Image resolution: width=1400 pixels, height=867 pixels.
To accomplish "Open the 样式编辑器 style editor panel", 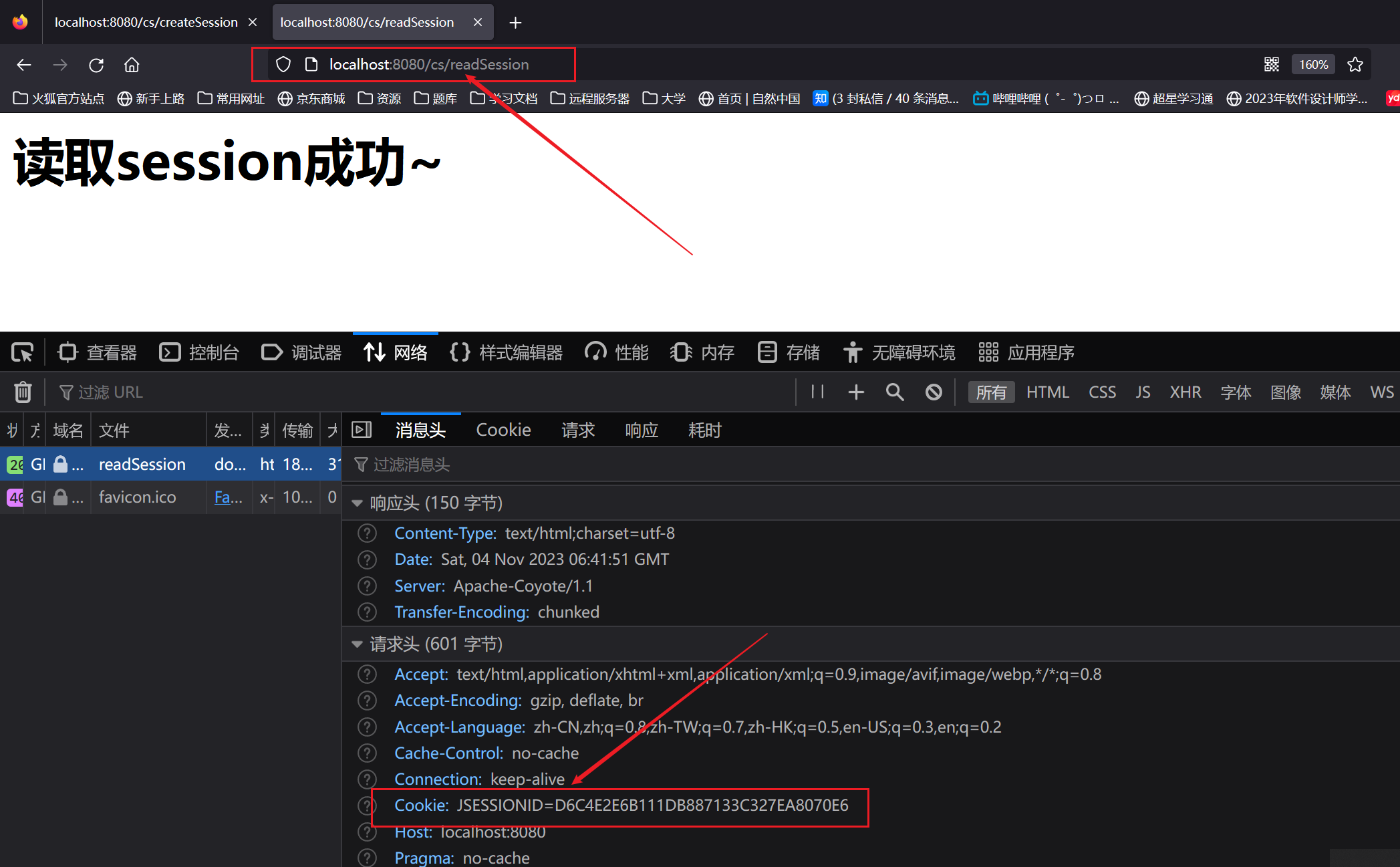I will (507, 352).
